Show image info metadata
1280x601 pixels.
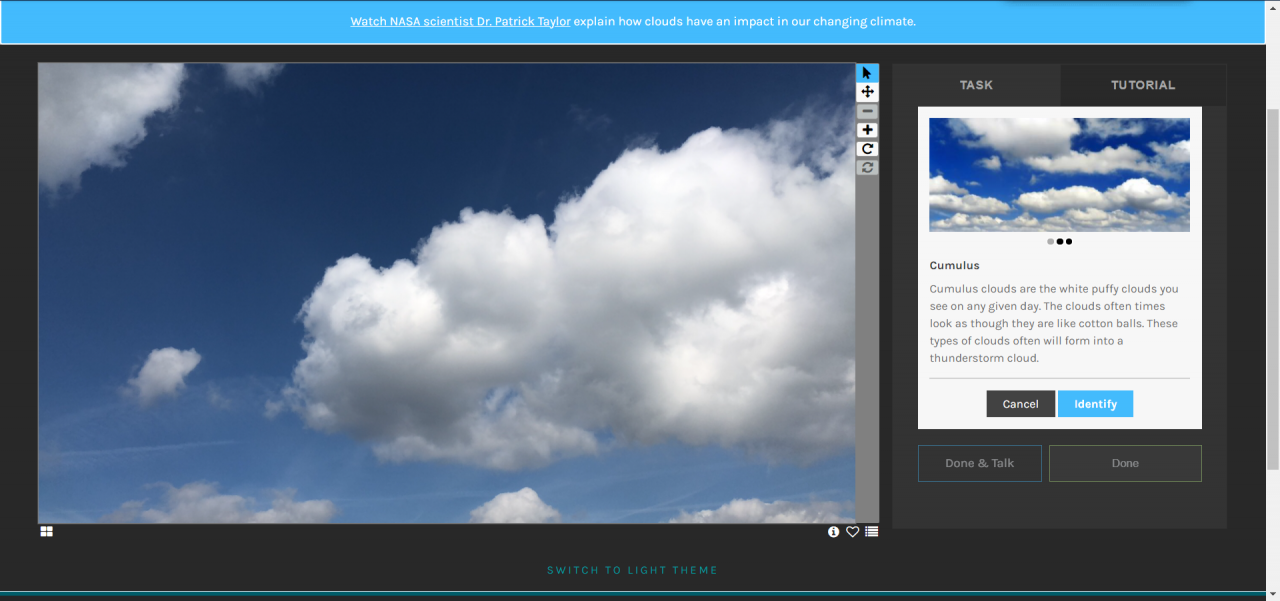pyautogui.click(x=833, y=532)
